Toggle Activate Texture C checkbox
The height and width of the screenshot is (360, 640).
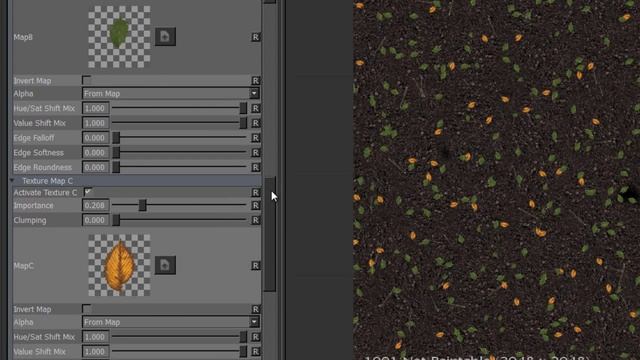tap(87, 192)
